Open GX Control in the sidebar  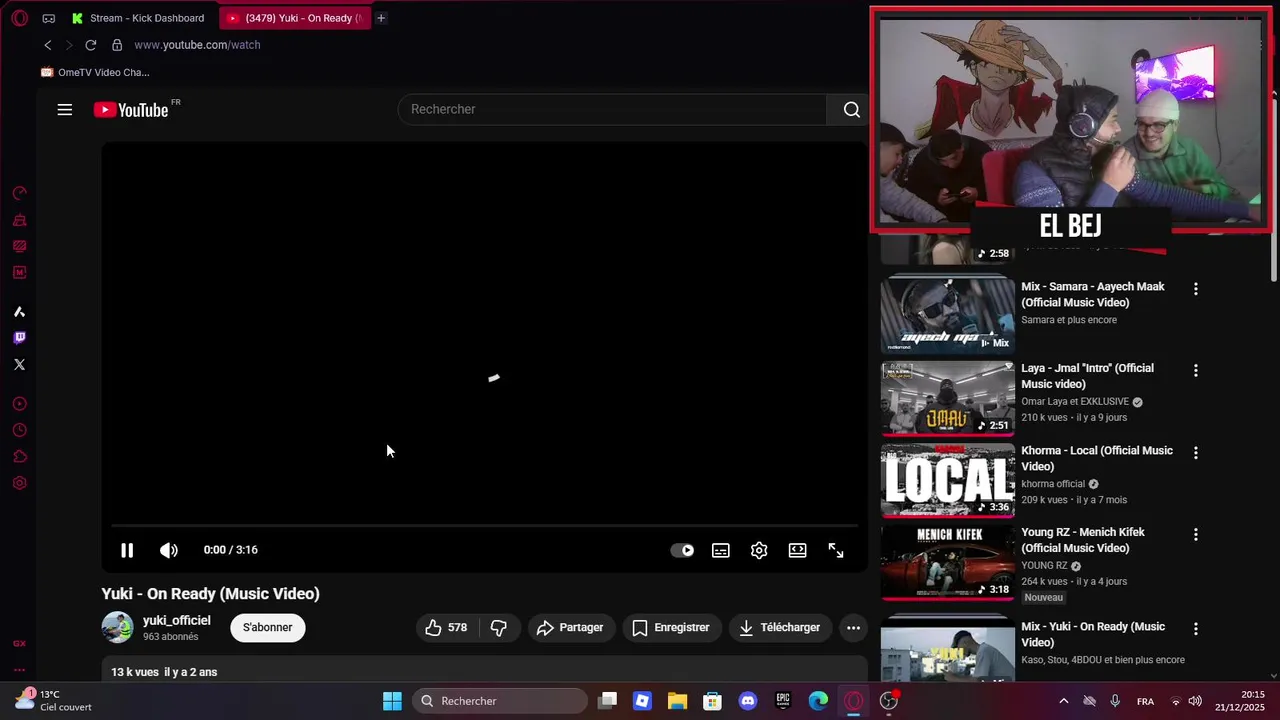[19, 194]
